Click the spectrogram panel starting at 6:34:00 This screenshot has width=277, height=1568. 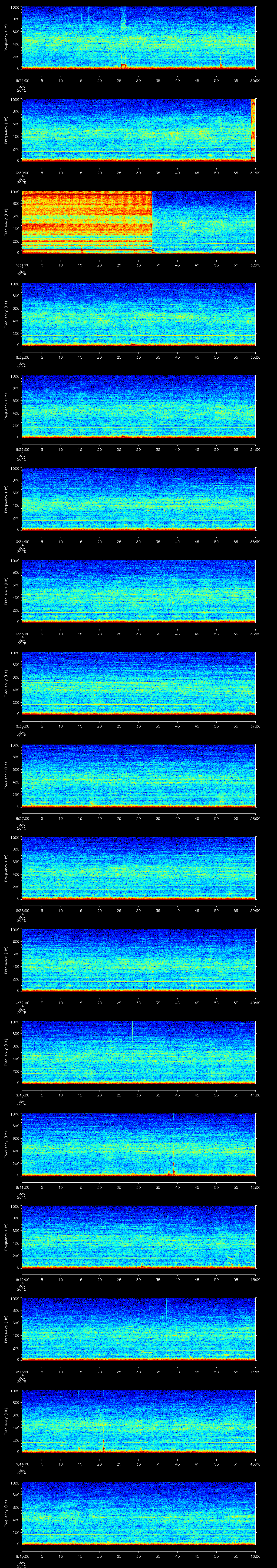pyautogui.click(x=139, y=499)
